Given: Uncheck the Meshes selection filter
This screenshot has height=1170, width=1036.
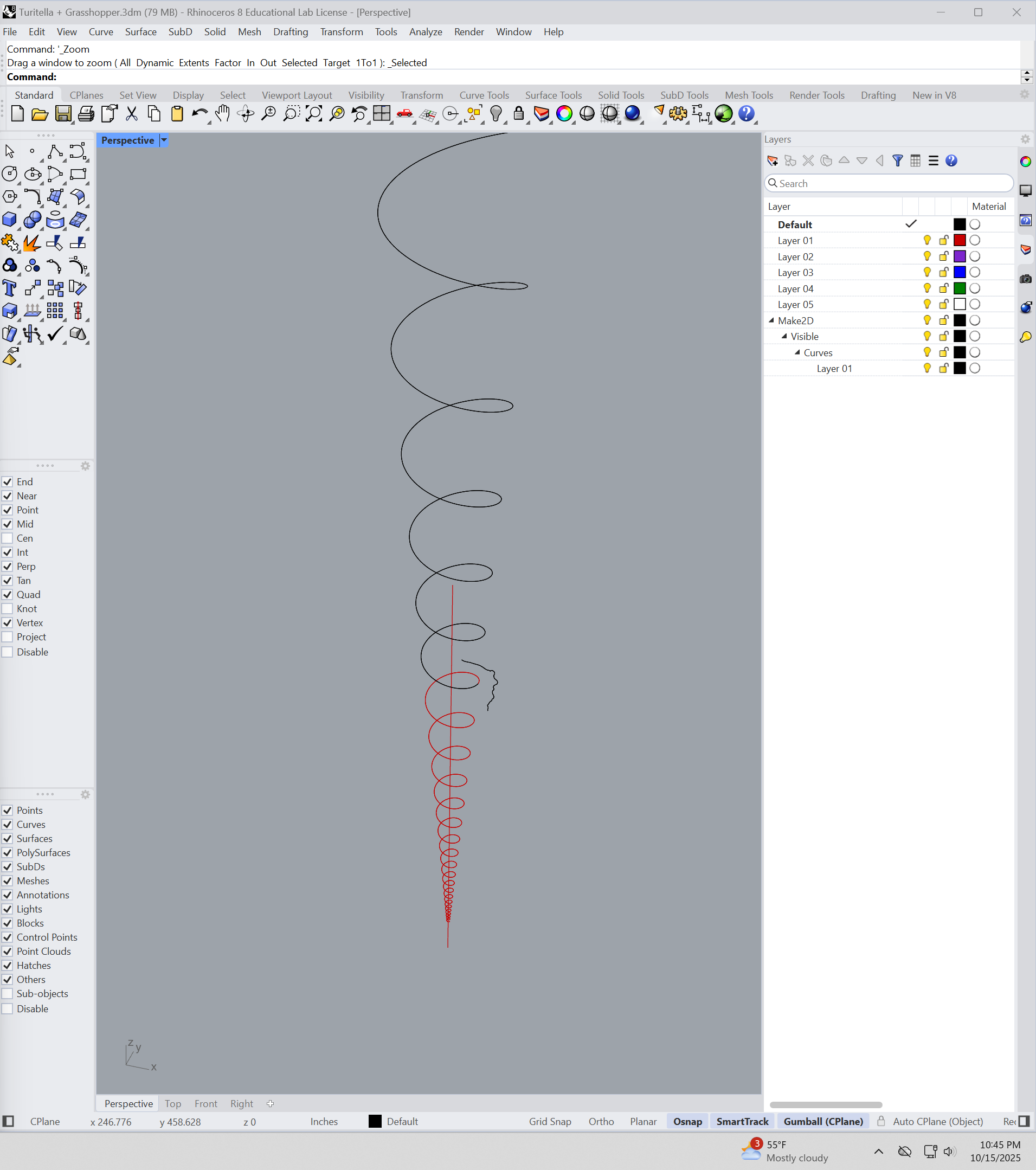Looking at the screenshot, I should 8,881.
